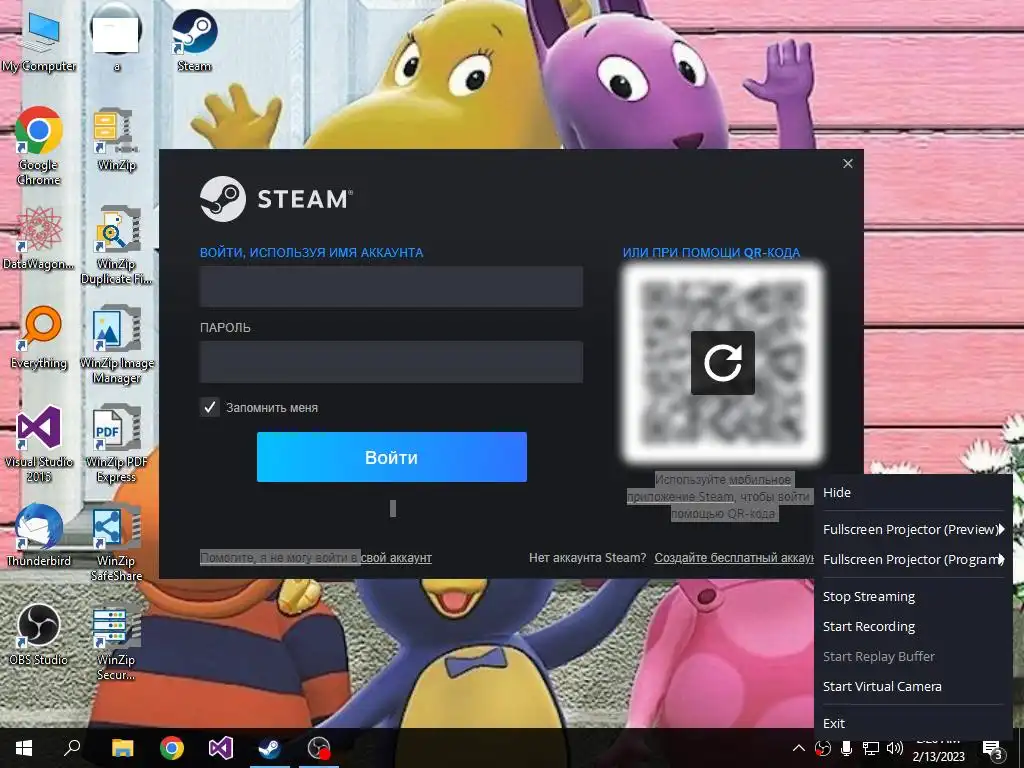Open File Explorer from the taskbar
This screenshot has height=768, width=1024.
point(122,748)
